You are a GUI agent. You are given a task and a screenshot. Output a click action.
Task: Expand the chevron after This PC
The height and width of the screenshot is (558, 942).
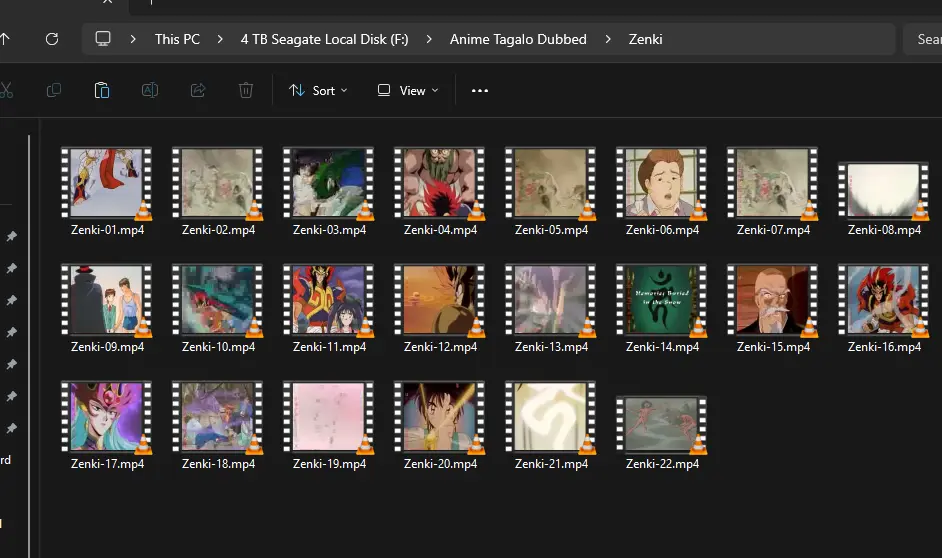(x=220, y=39)
